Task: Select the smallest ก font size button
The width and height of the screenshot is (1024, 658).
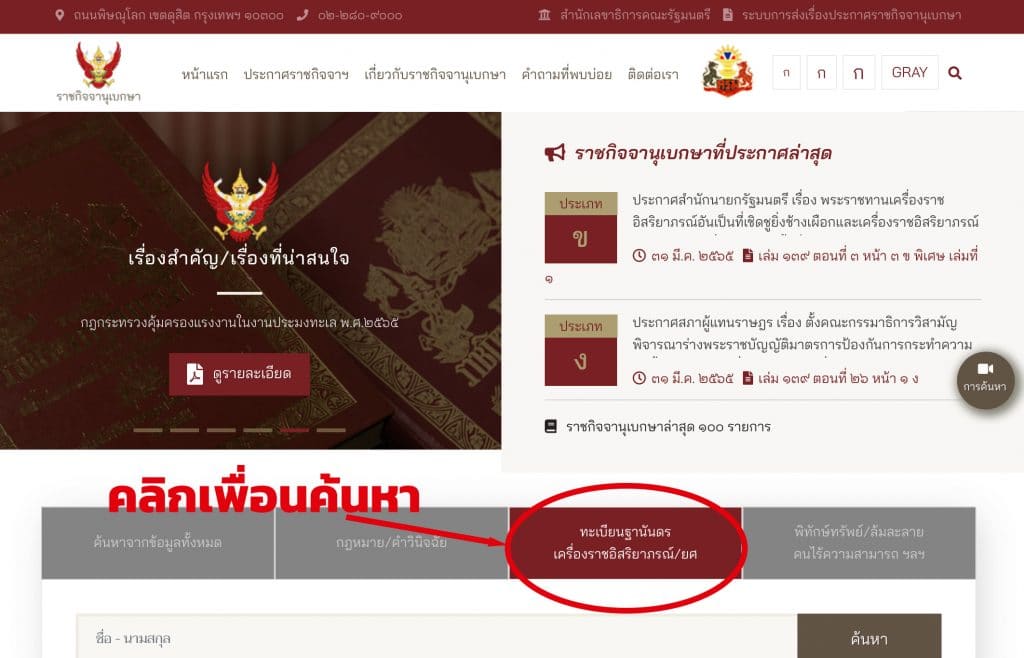Action: click(786, 72)
